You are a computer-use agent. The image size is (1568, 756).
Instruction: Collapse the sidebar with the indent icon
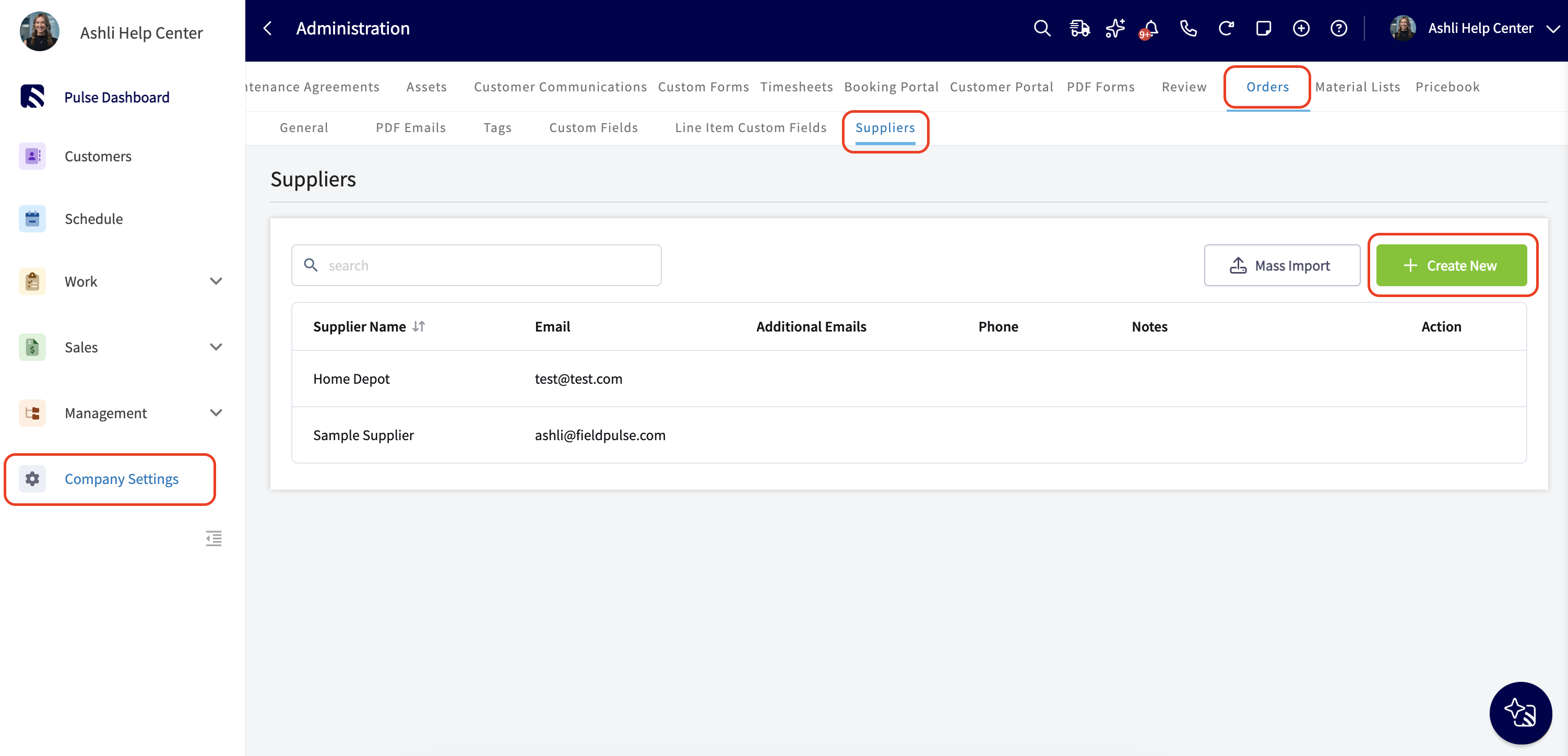tap(213, 538)
